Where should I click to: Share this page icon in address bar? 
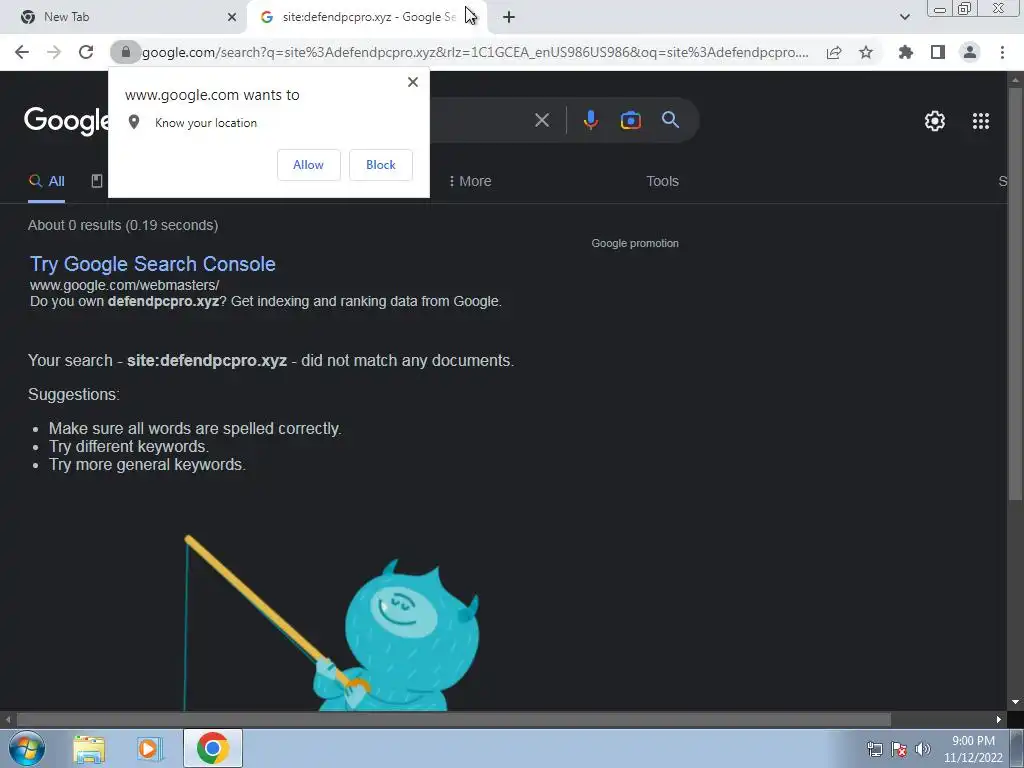point(834,52)
